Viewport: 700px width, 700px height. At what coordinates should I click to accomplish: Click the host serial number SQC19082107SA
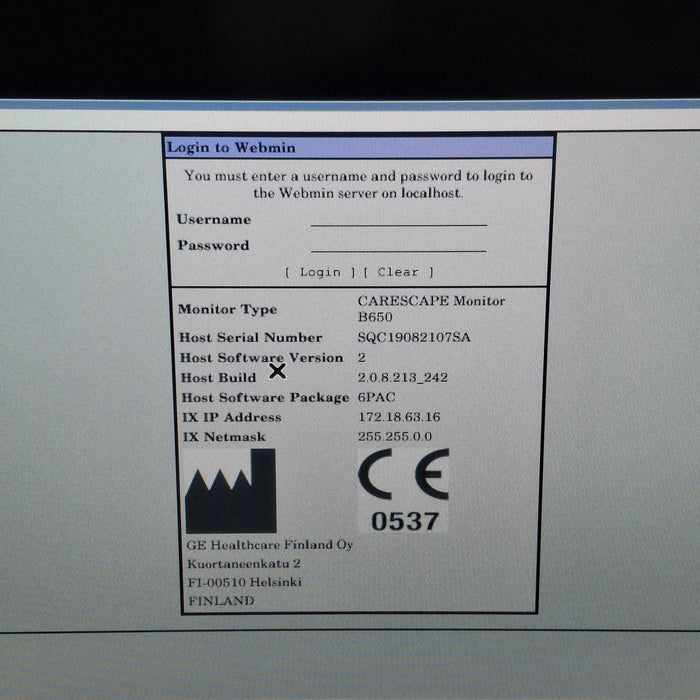pos(413,338)
